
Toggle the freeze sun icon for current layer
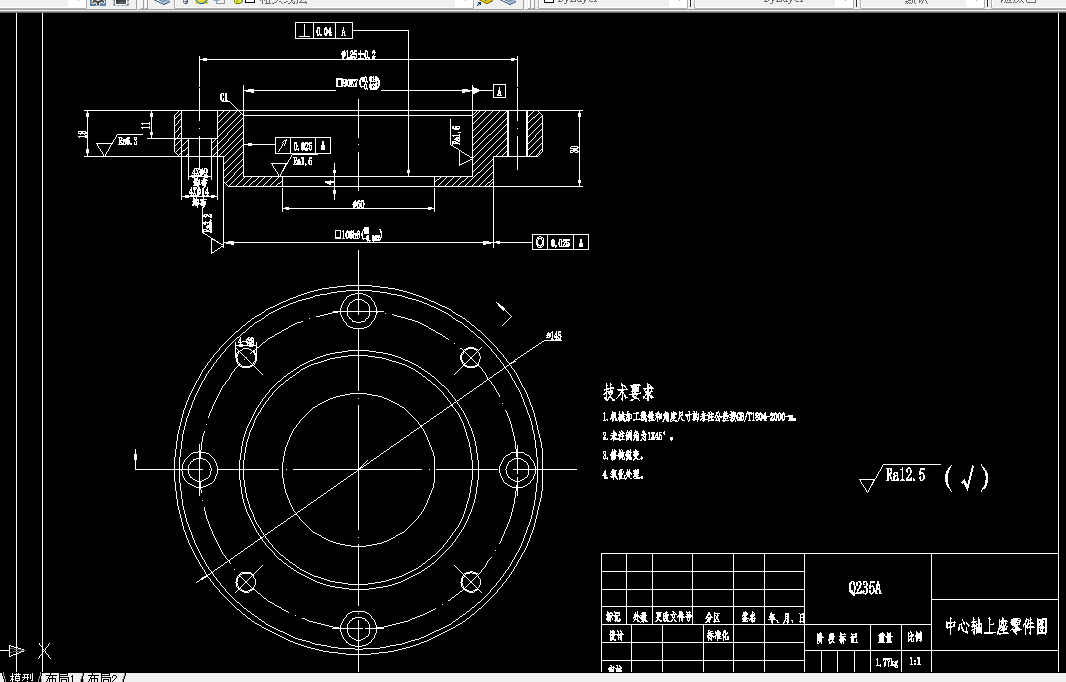click(x=202, y=3)
